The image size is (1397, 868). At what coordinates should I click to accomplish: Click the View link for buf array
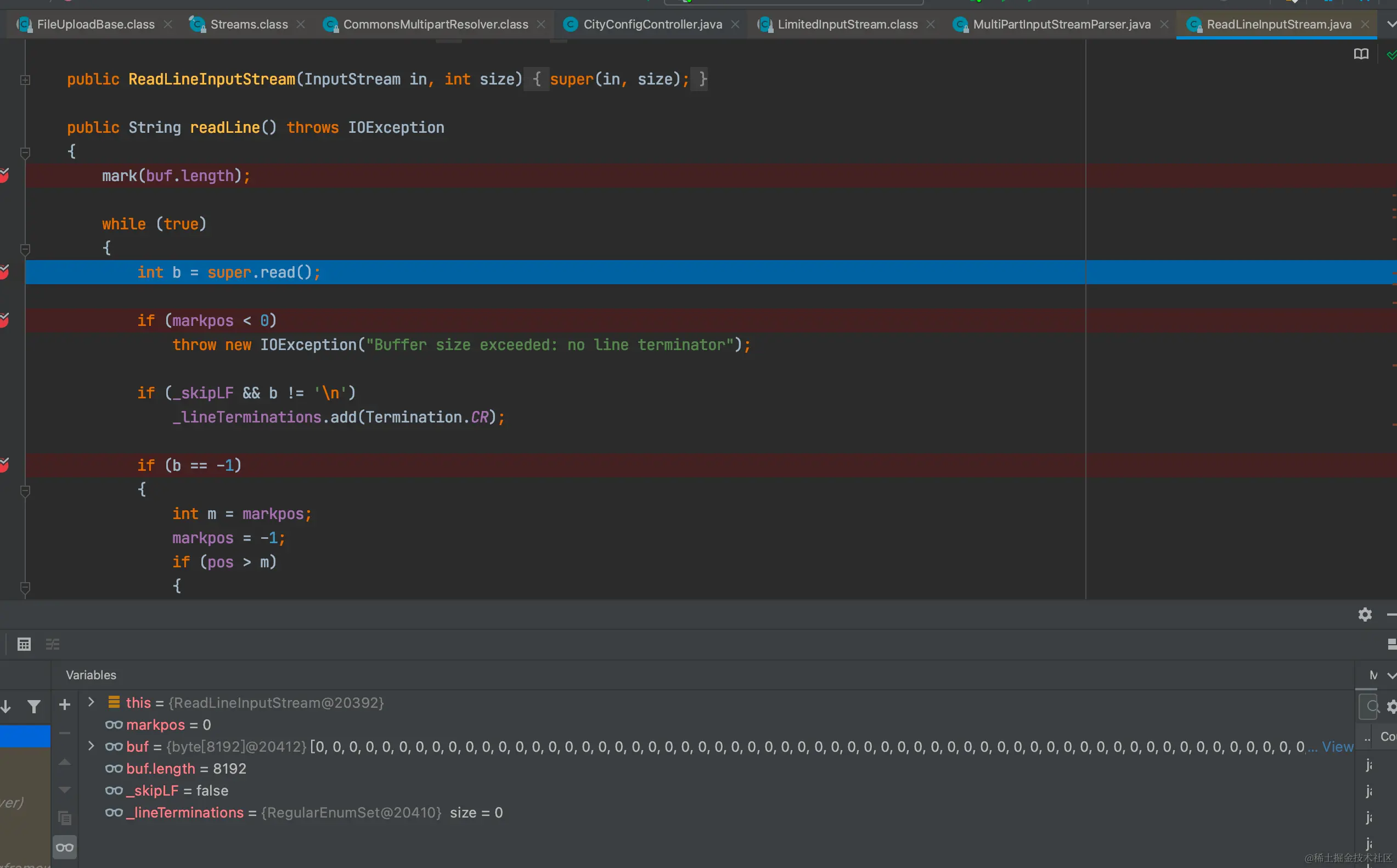coord(1337,746)
